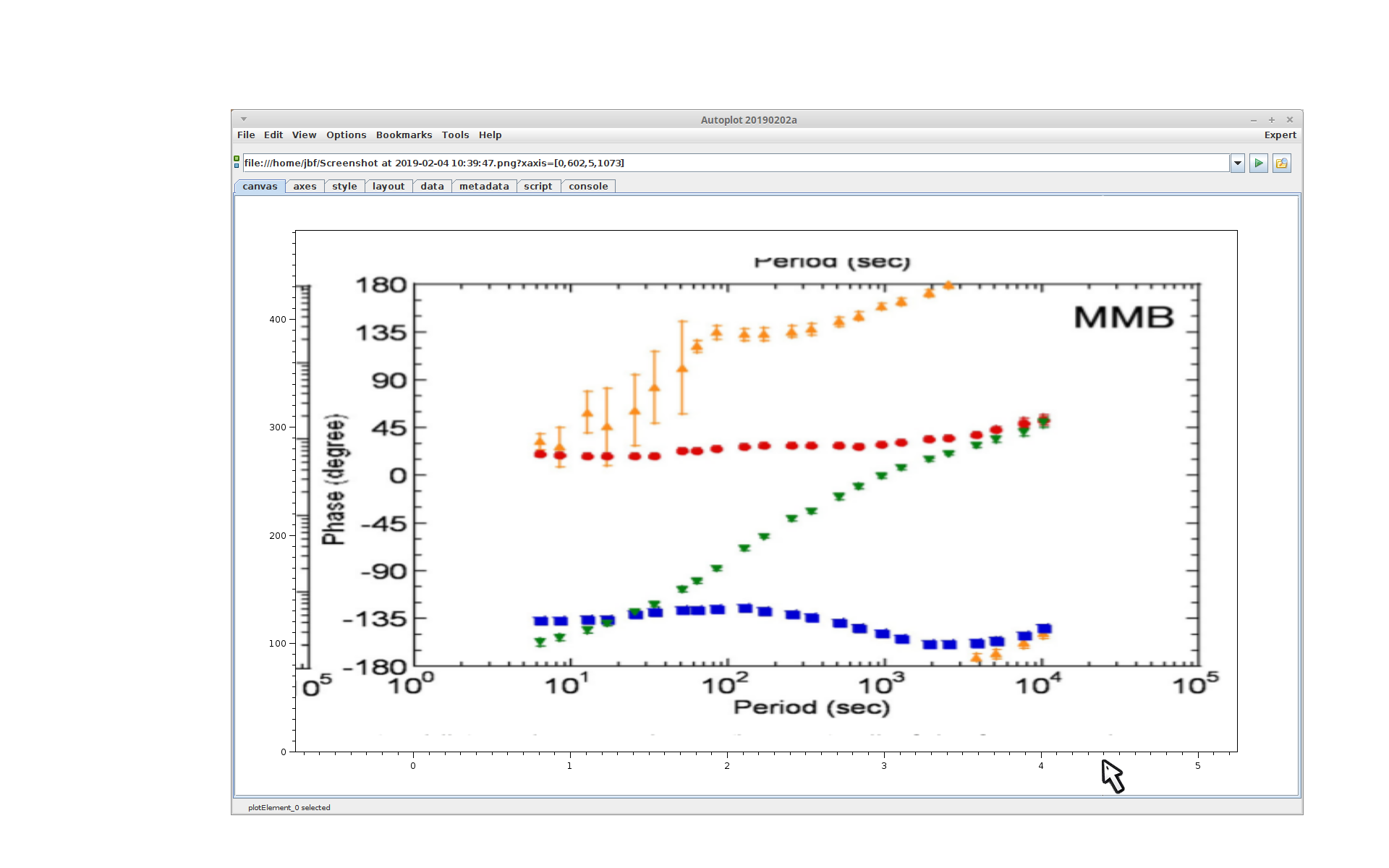Switch to the data tab
This screenshot has width=1389, height=868.
point(432,187)
